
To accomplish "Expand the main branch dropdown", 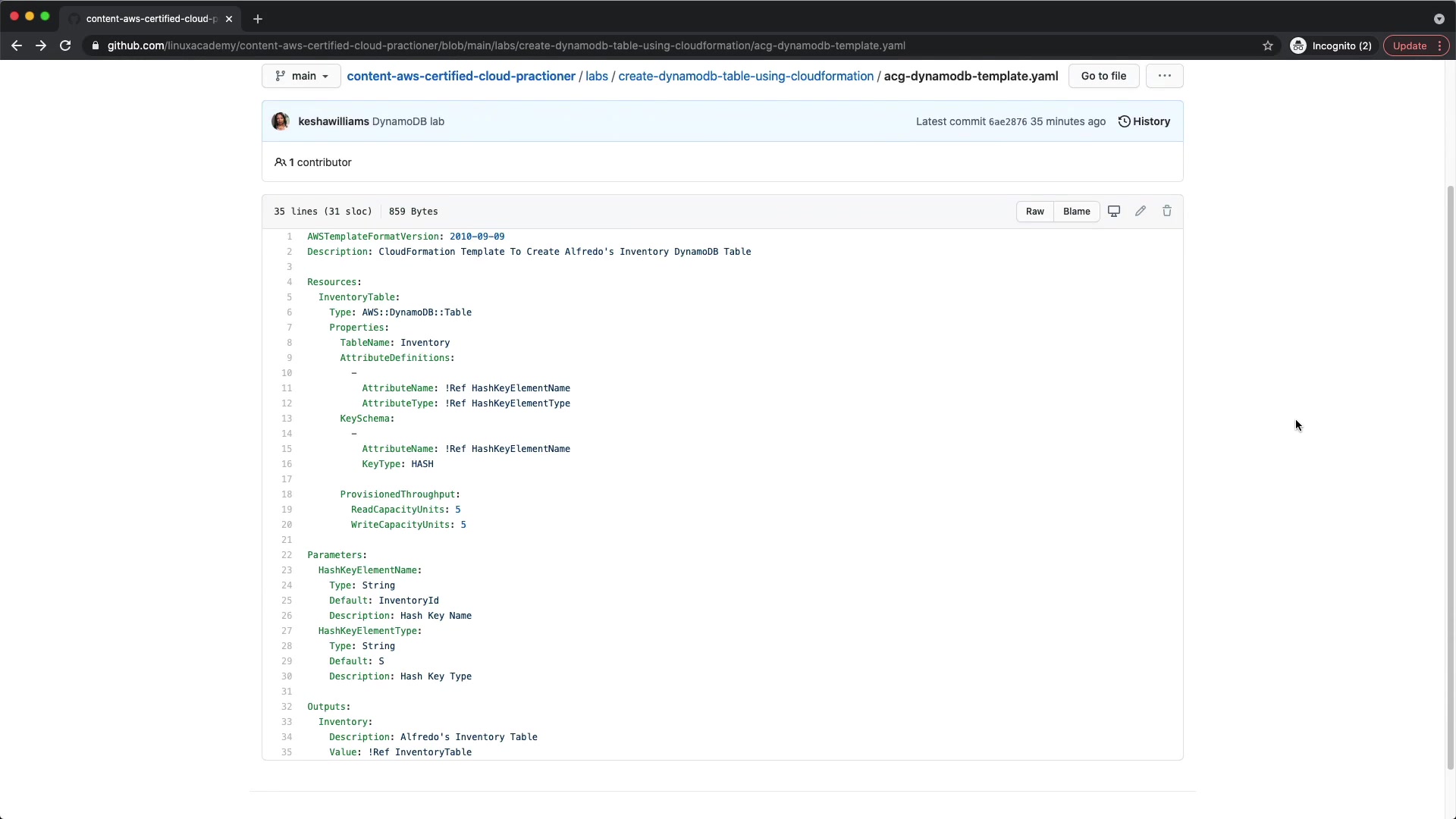I will [x=301, y=76].
